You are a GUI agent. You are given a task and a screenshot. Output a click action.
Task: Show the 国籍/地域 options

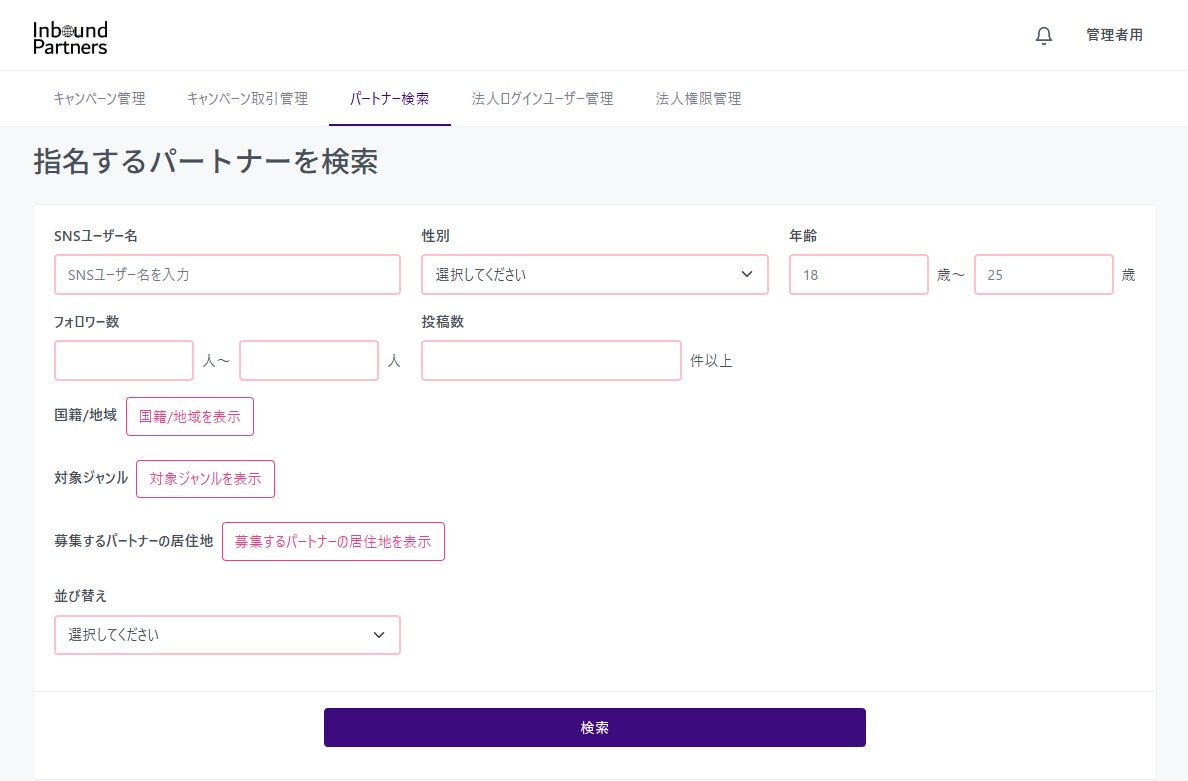[x=190, y=417]
